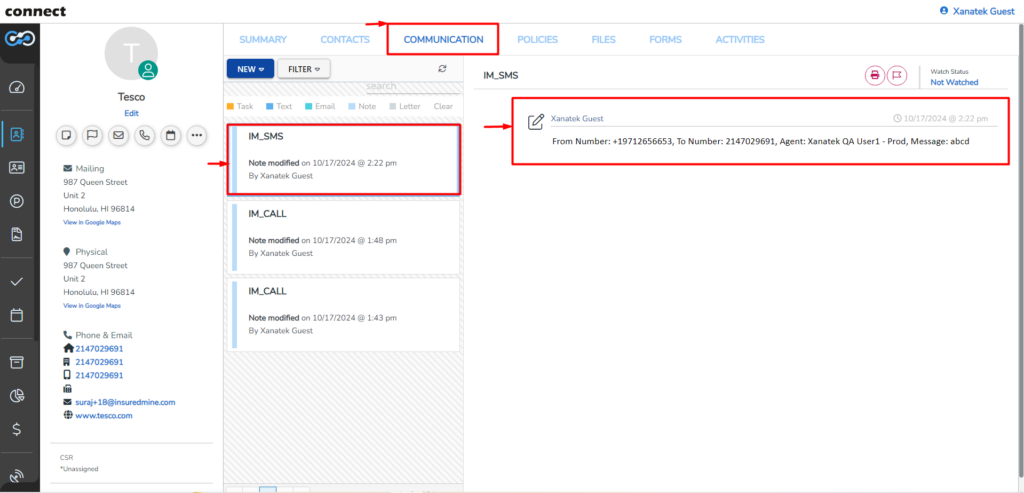Click the home phone number 2147029691
1024x493 pixels.
(x=99, y=349)
